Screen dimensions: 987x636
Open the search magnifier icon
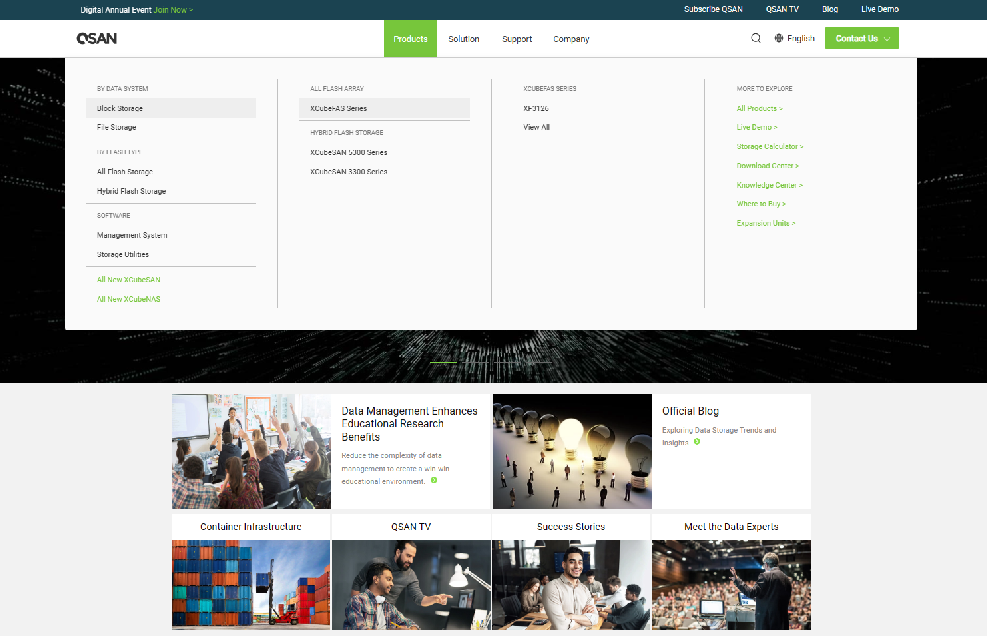[x=756, y=38]
